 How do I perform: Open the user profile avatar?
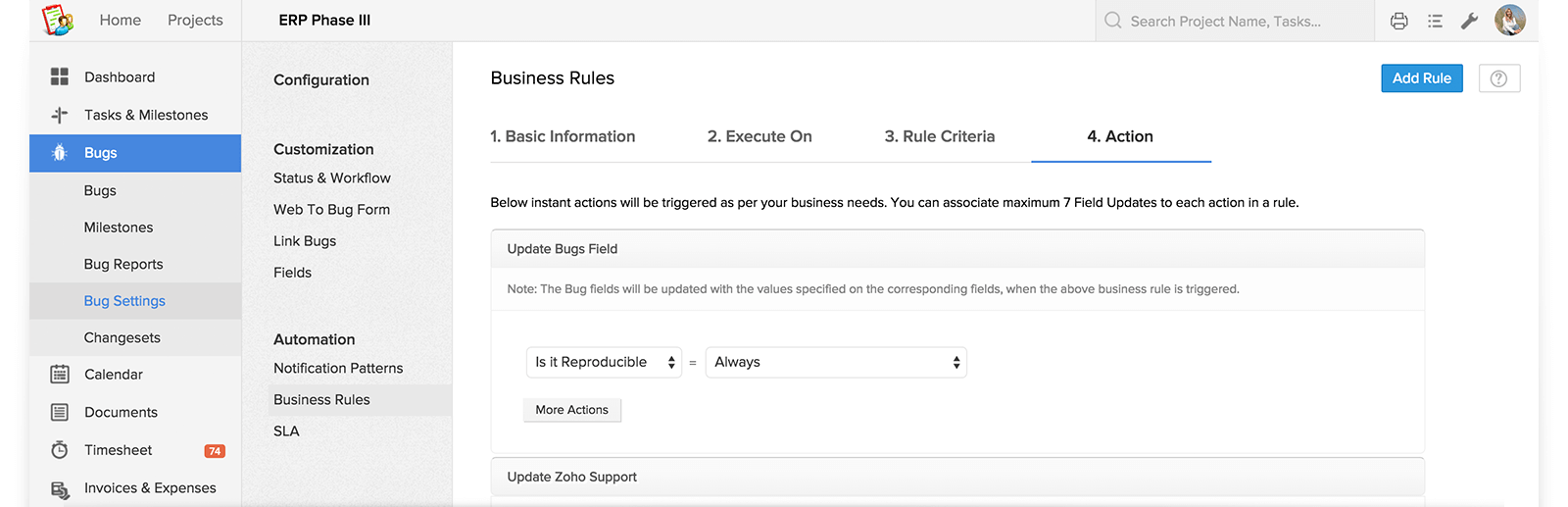point(1509,21)
